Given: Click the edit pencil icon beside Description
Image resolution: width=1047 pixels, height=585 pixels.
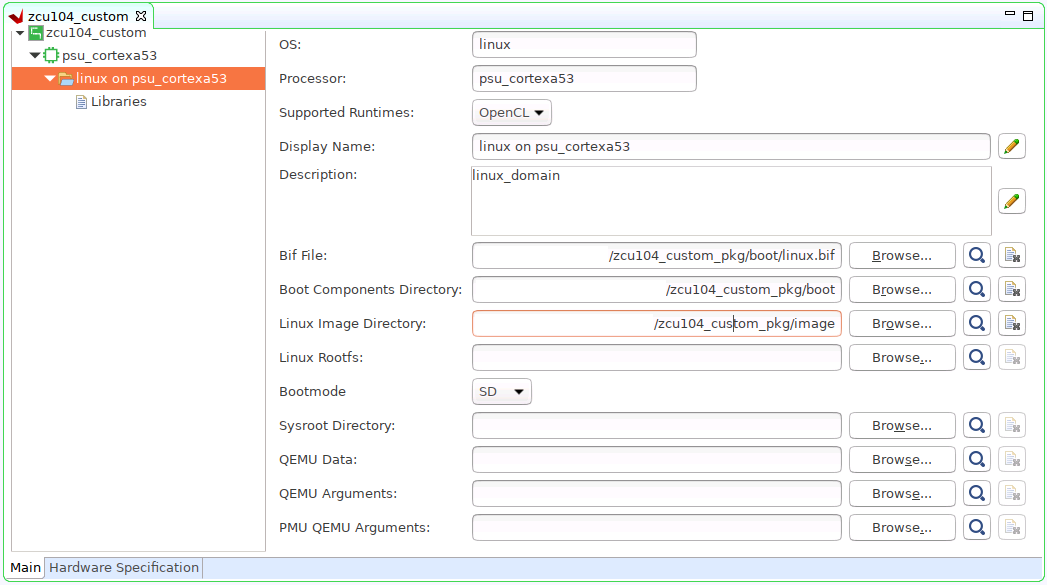Looking at the screenshot, I should (1011, 201).
